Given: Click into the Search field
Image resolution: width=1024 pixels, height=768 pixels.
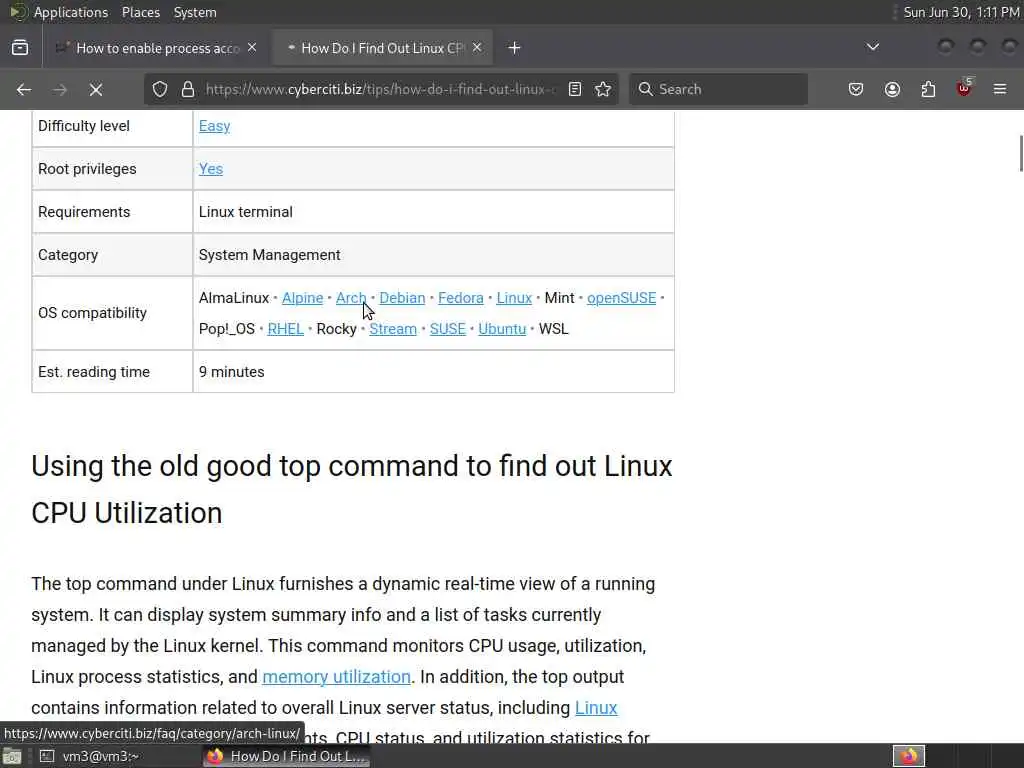Looking at the screenshot, I should [718, 89].
